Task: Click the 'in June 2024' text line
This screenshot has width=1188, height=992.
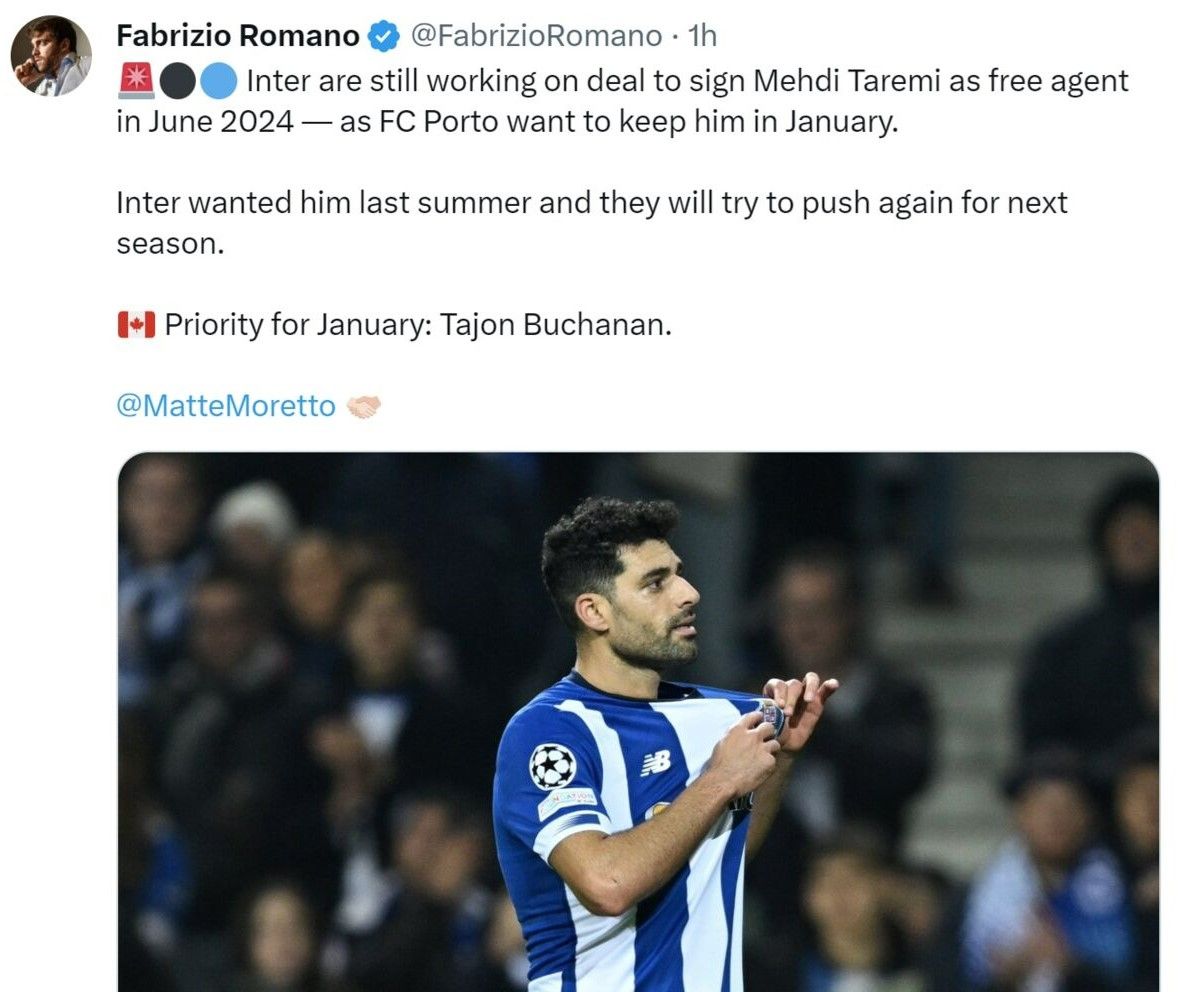Action: coord(507,122)
